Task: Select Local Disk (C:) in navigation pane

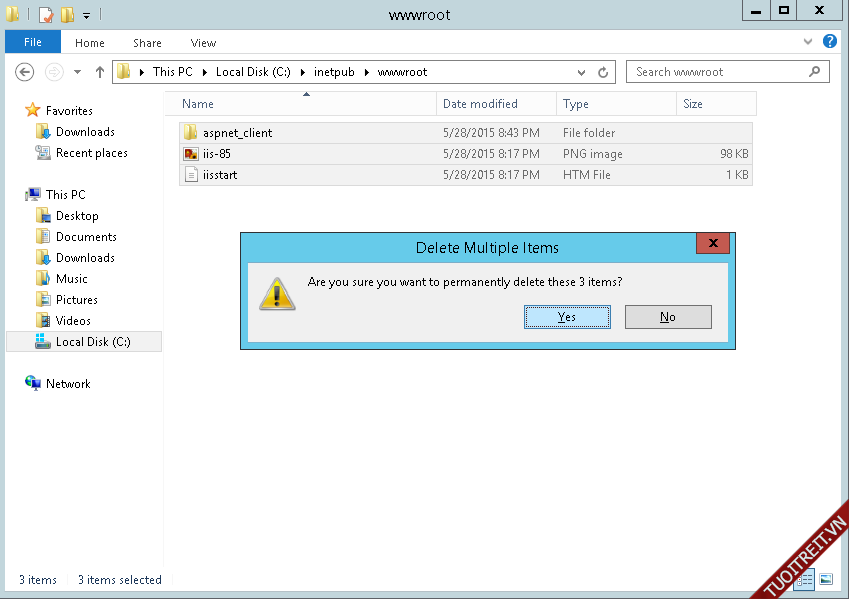Action: pyautogui.click(x=93, y=342)
